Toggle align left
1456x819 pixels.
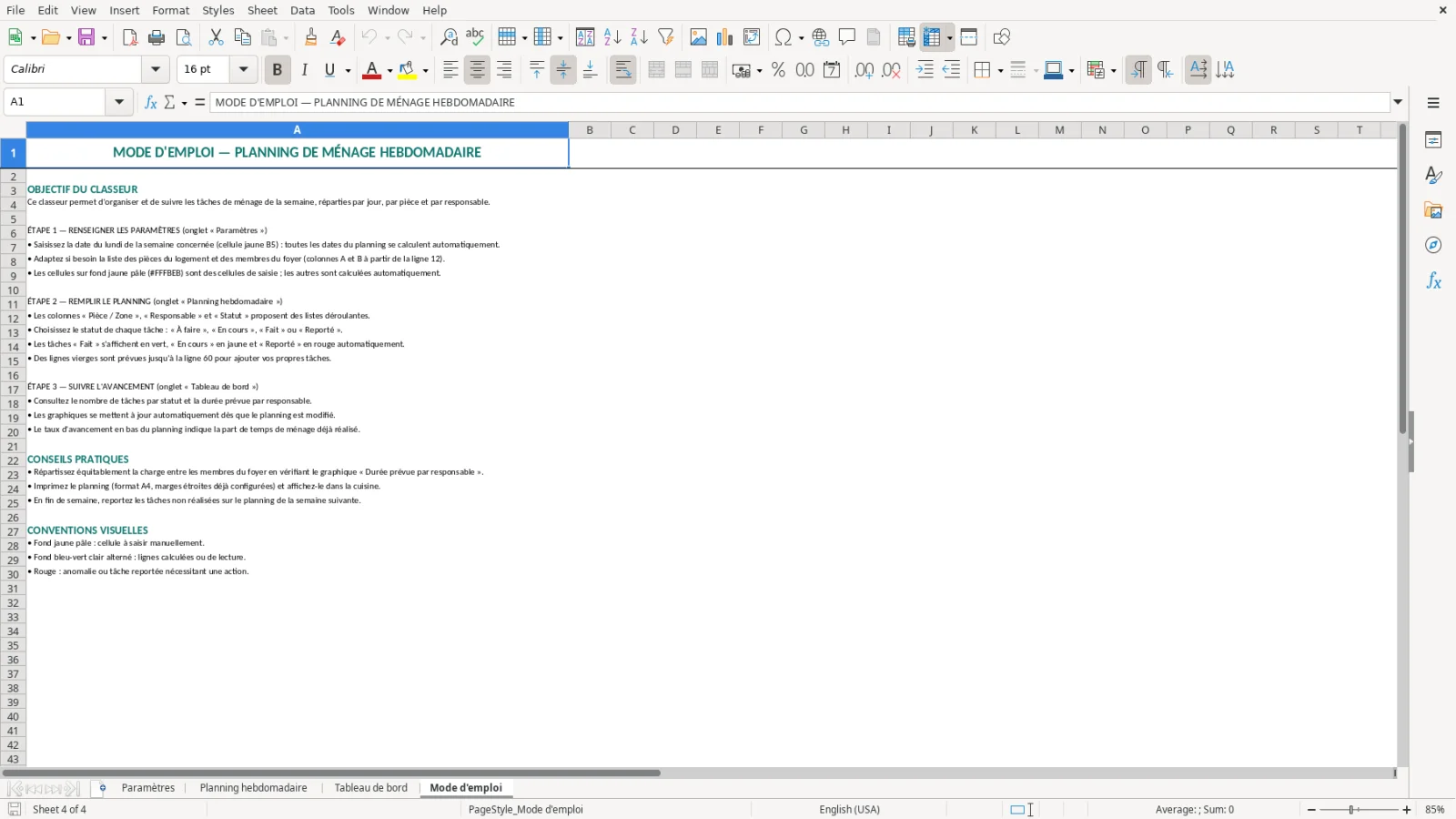[450, 70]
